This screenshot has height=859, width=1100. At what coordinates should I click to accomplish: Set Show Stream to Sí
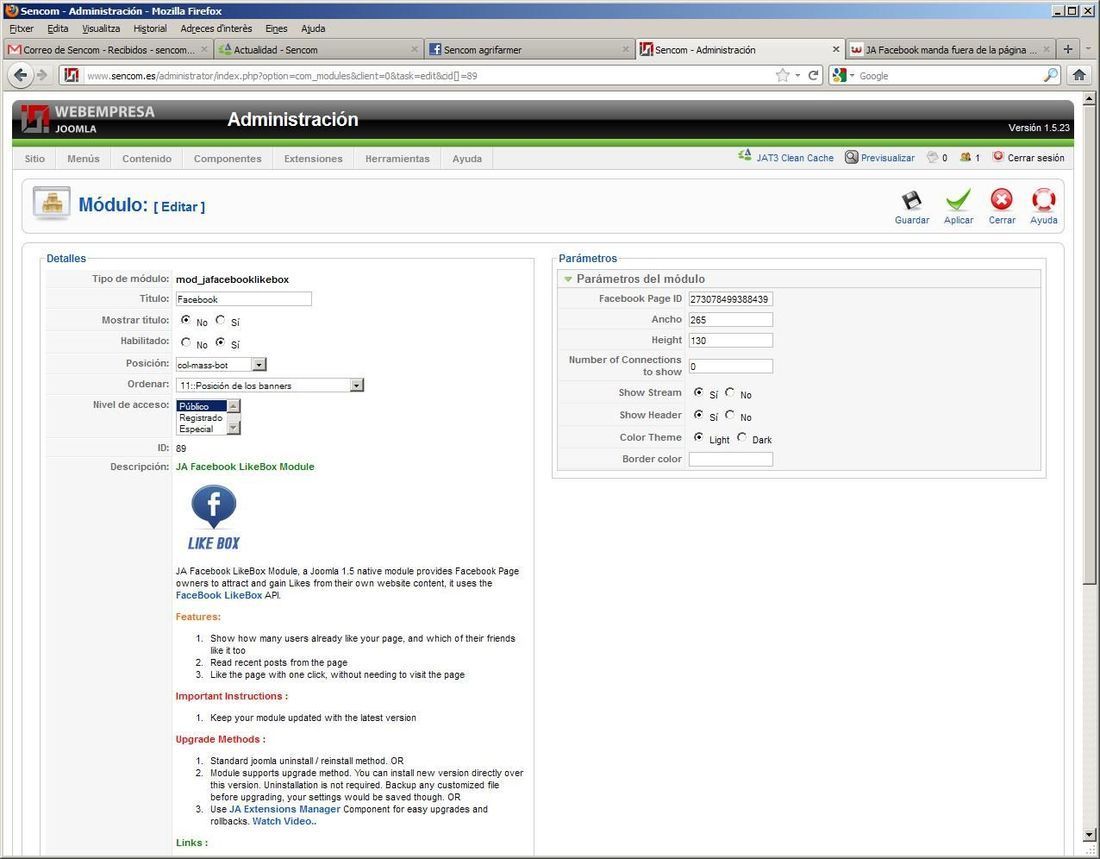coord(699,392)
